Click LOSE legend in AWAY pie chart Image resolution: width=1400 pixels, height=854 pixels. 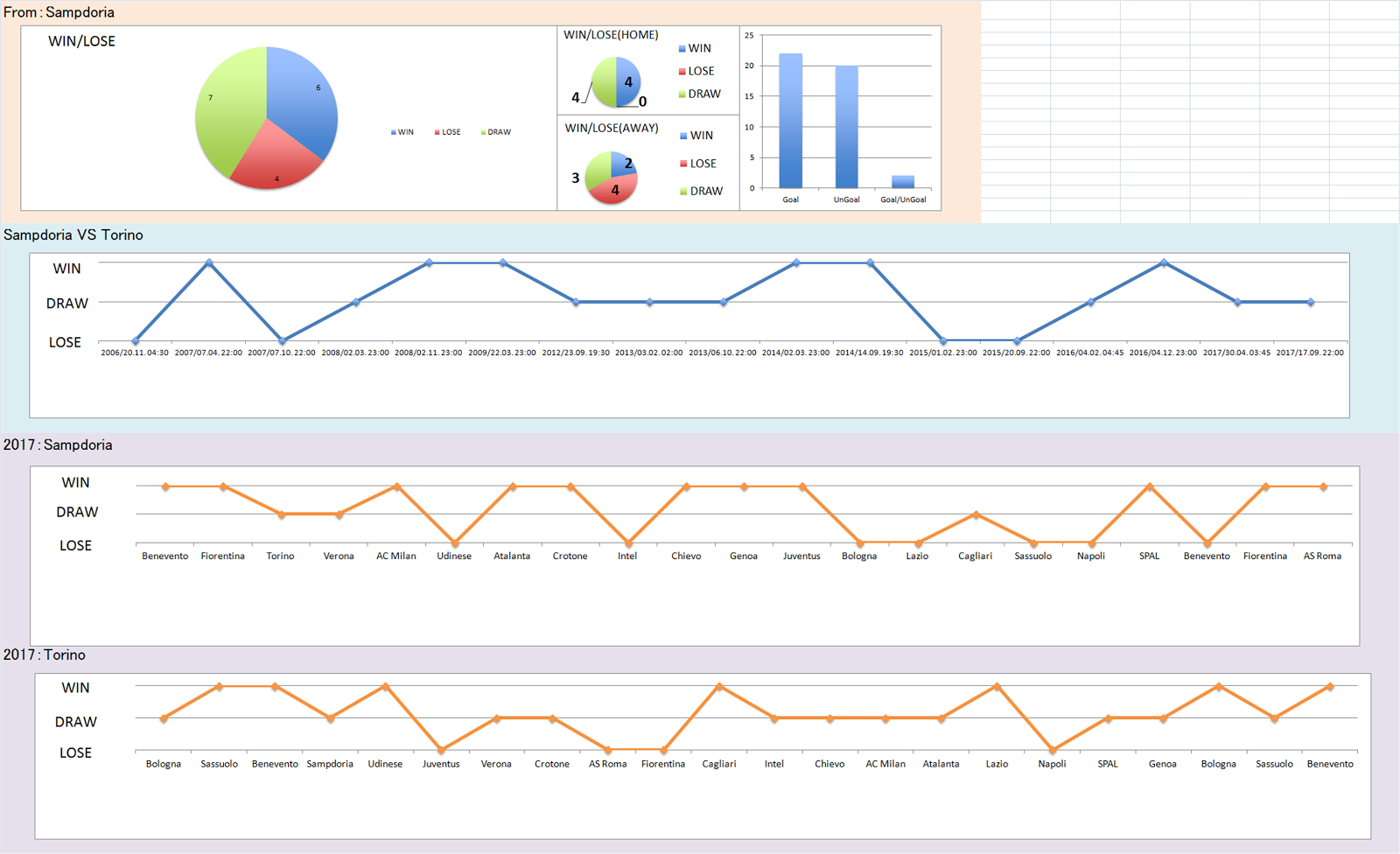pyautogui.click(x=698, y=164)
